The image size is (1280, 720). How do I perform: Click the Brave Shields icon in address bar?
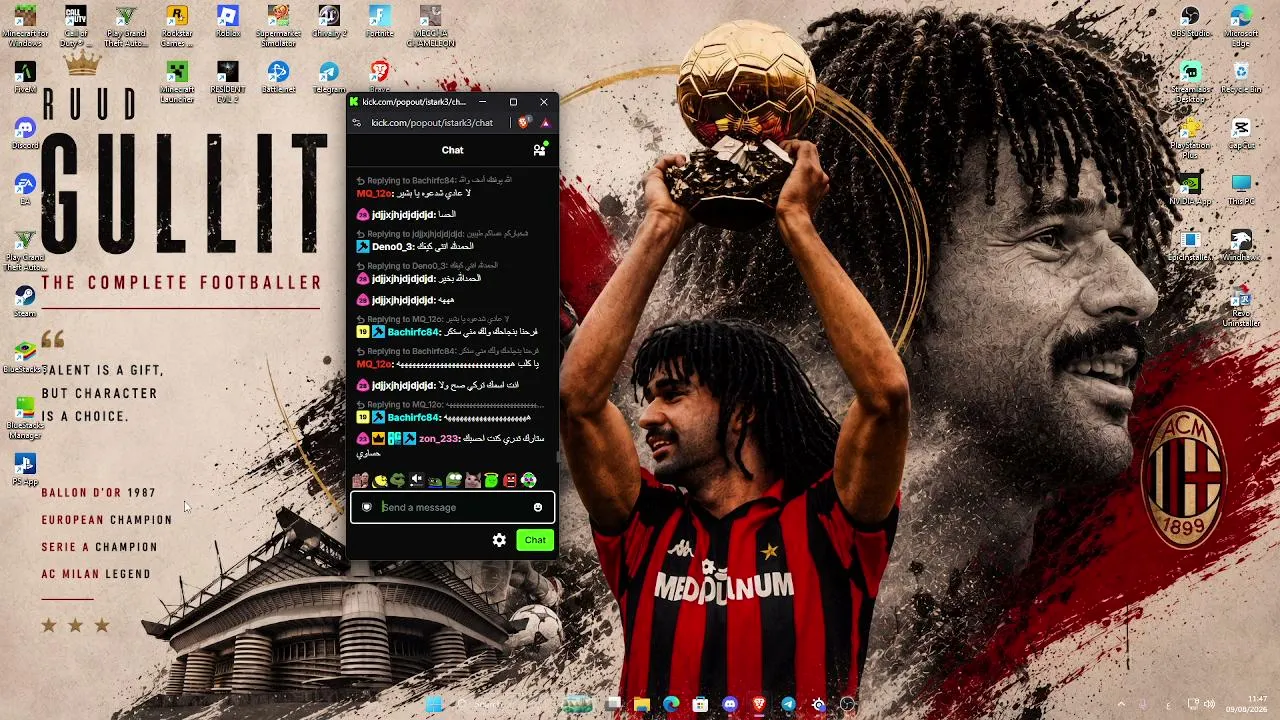click(x=525, y=122)
